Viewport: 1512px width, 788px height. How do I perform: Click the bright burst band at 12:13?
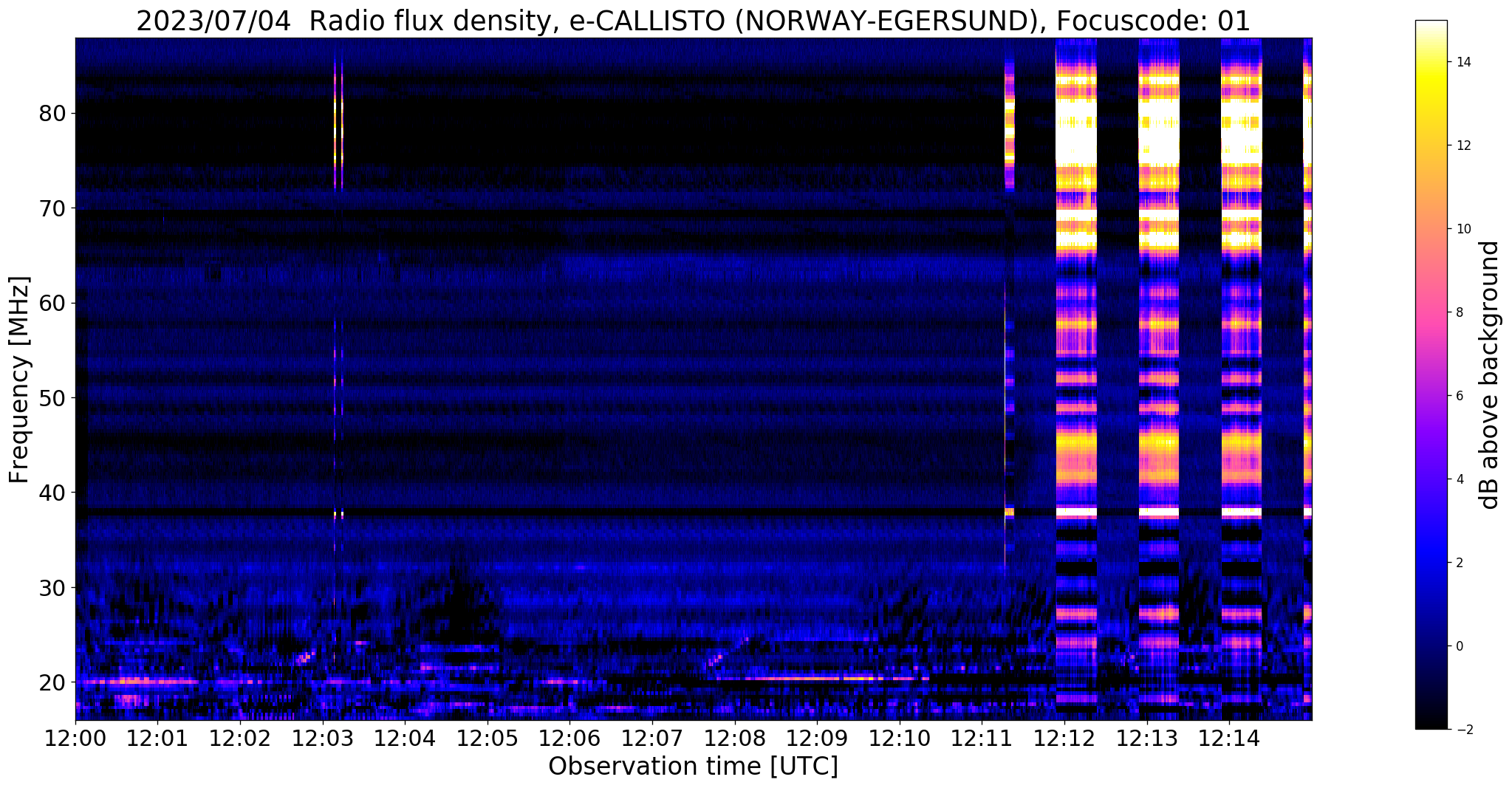pos(1159,379)
